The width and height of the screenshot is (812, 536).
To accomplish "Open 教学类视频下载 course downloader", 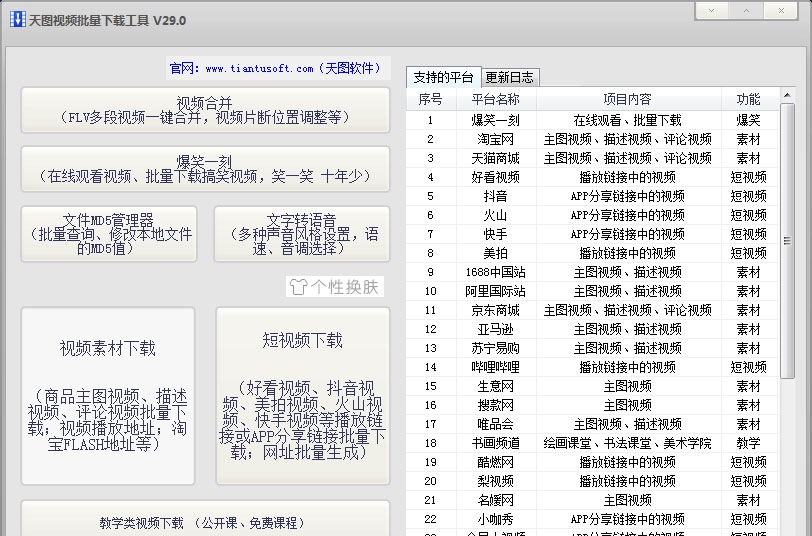I will tap(205, 521).
